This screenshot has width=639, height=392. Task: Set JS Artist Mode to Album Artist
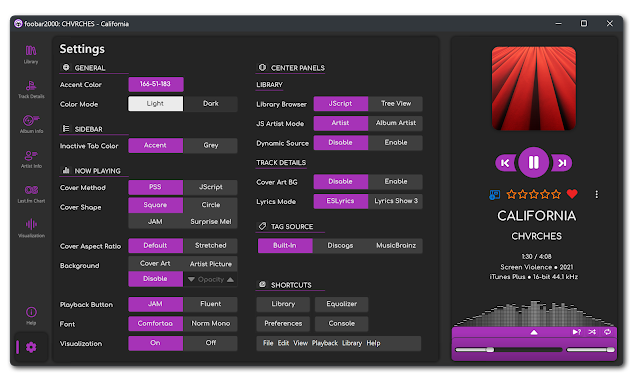click(396, 123)
